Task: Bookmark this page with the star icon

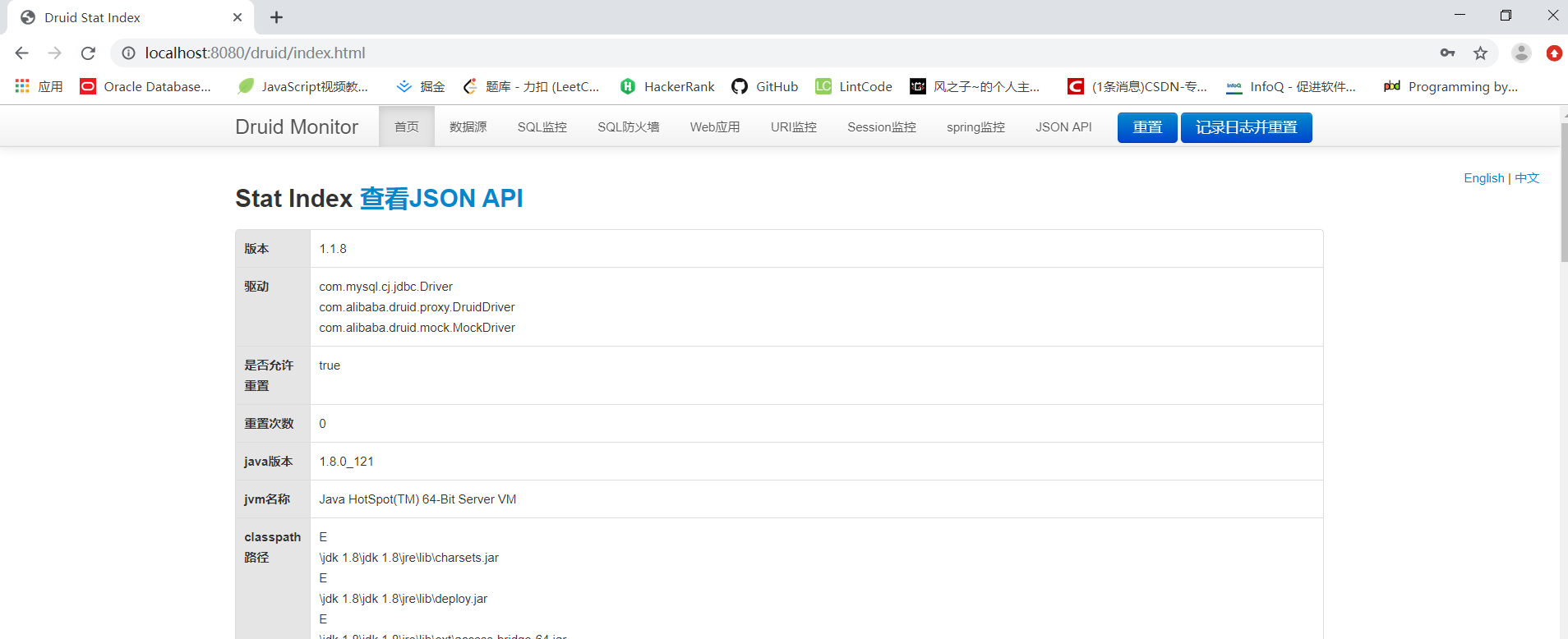Action: 1480,53
